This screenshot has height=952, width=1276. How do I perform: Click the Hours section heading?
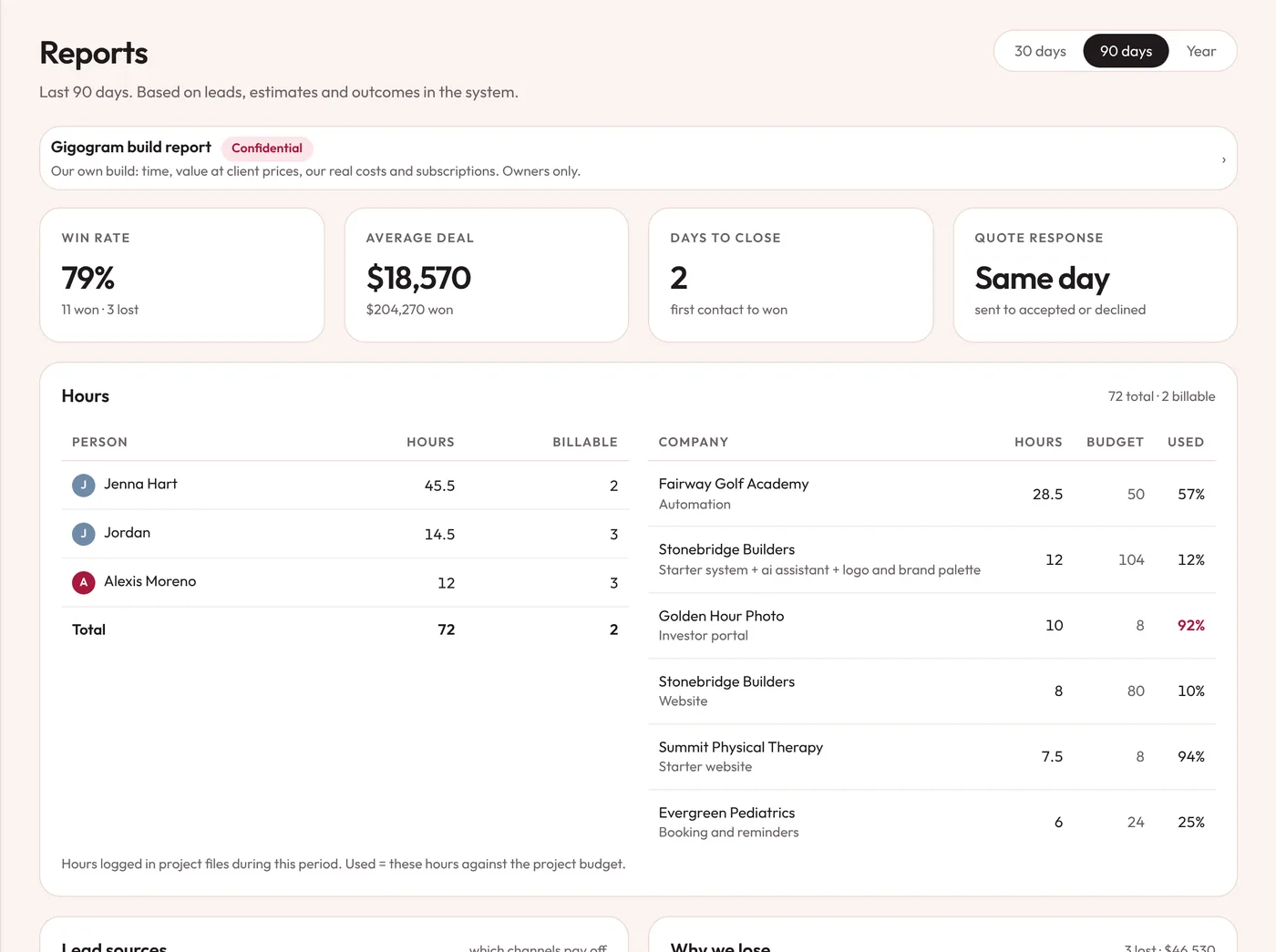point(85,396)
